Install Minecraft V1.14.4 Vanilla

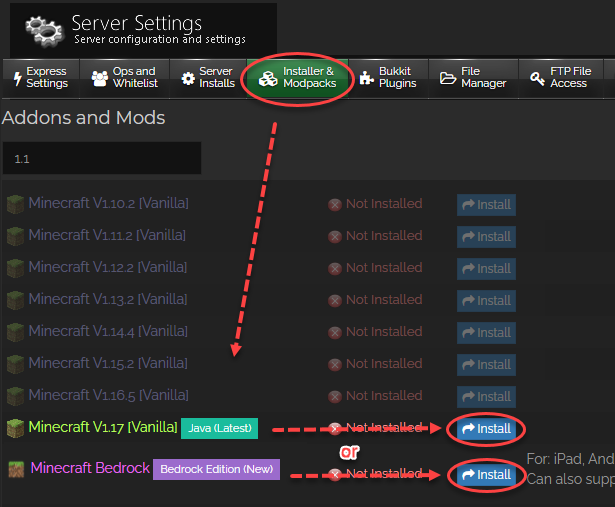coord(486,333)
